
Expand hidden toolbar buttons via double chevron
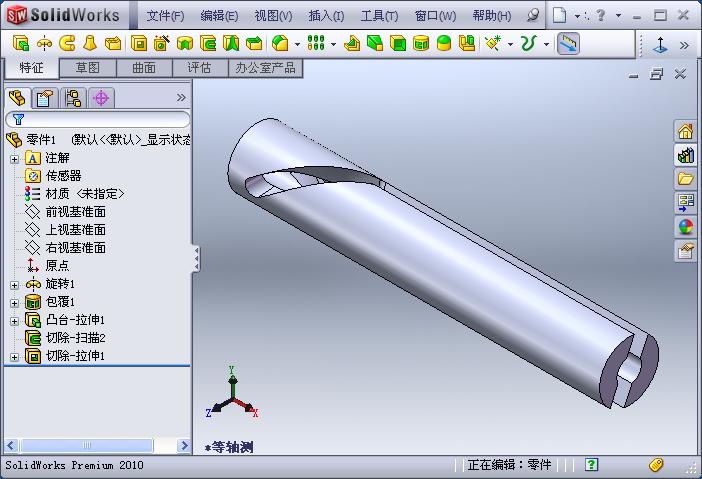click(x=684, y=45)
